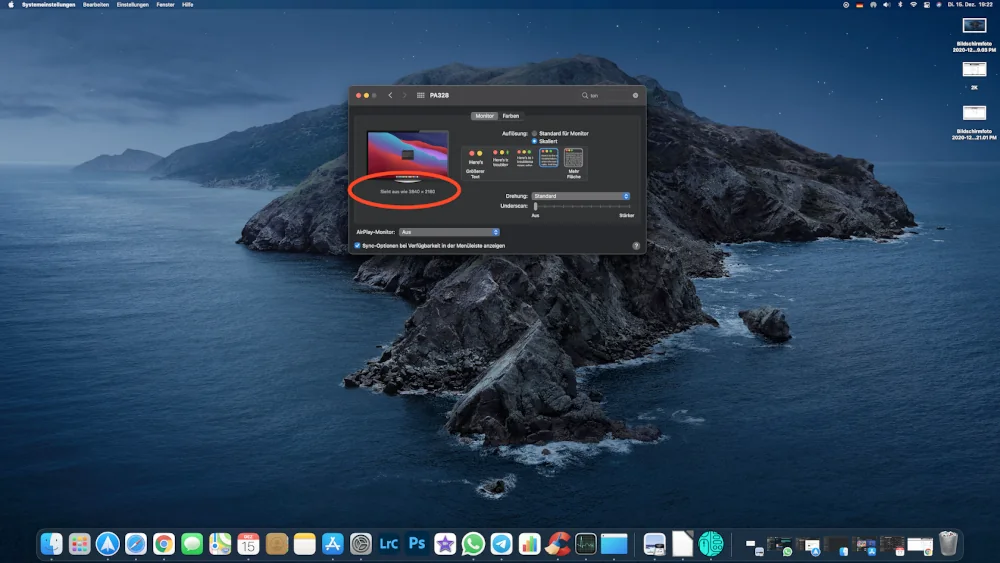Switch to the Farben tab

[511, 116]
